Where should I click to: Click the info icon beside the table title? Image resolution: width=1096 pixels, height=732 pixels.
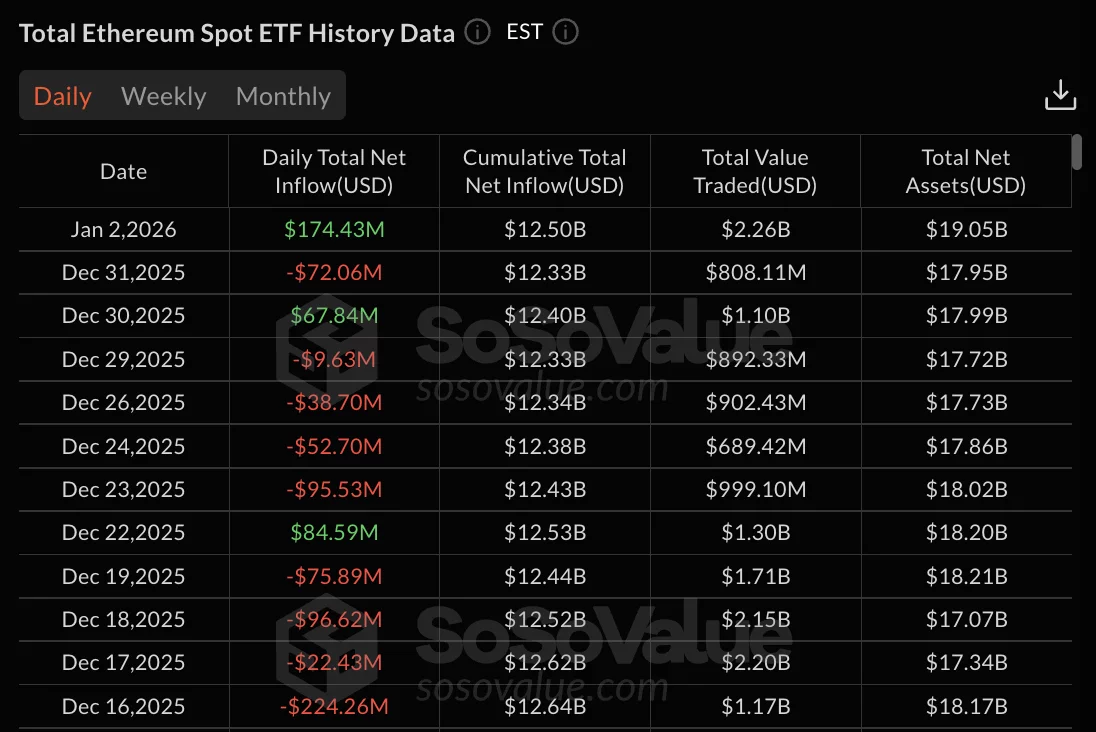[x=477, y=33]
